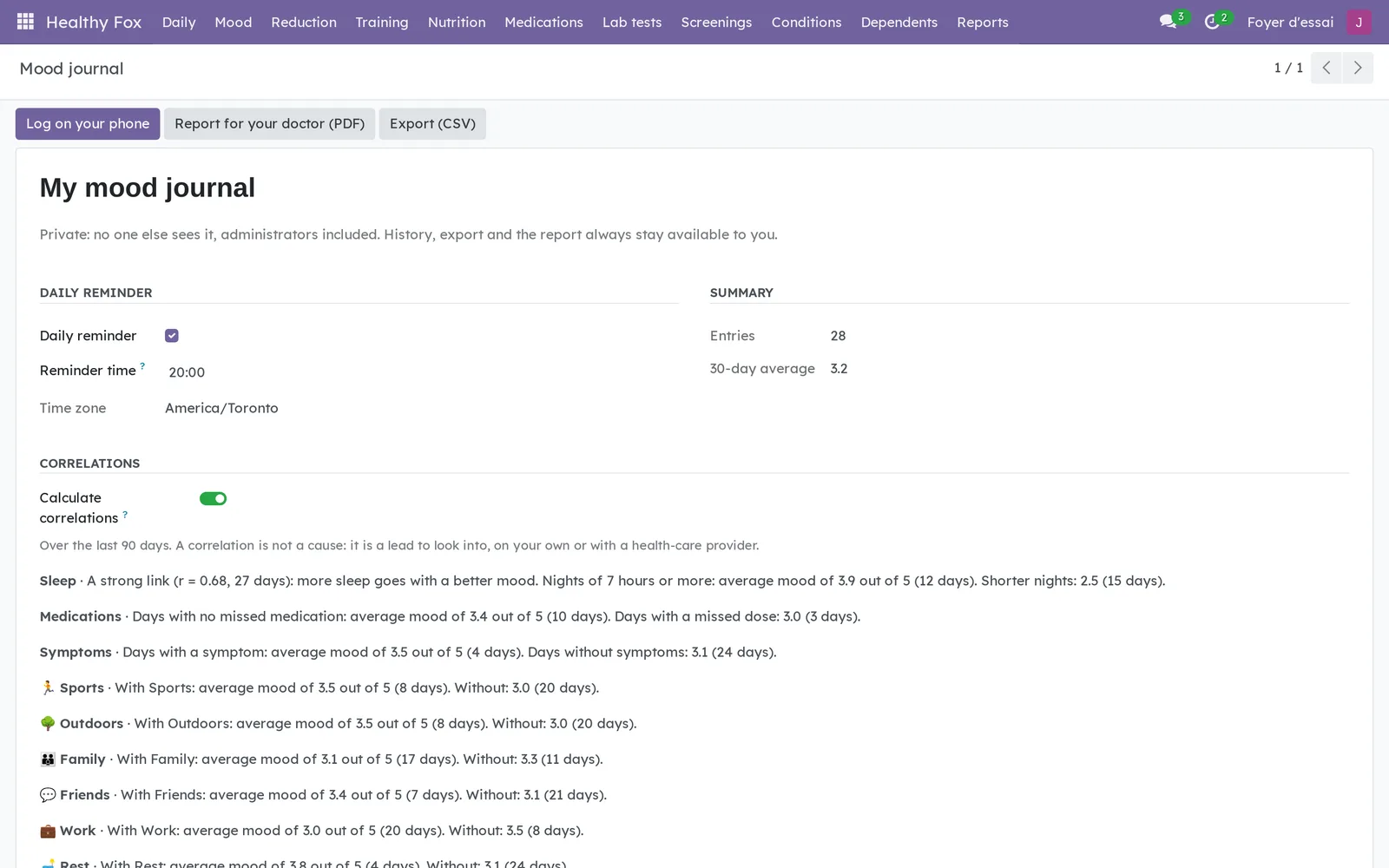Image resolution: width=1389 pixels, height=868 pixels.
Task: Click the Reminder time help question mark
Action: (142, 365)
